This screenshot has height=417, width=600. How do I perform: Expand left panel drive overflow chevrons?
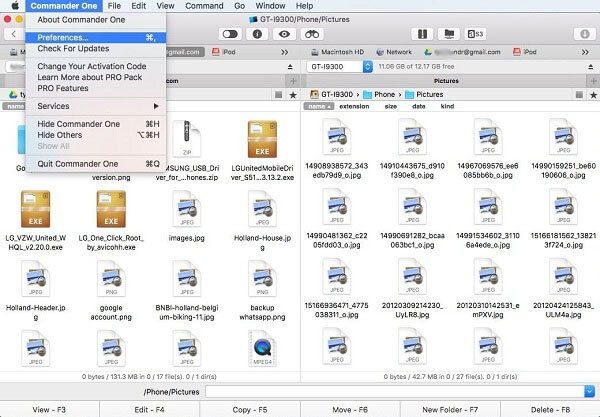click(284, 52)
